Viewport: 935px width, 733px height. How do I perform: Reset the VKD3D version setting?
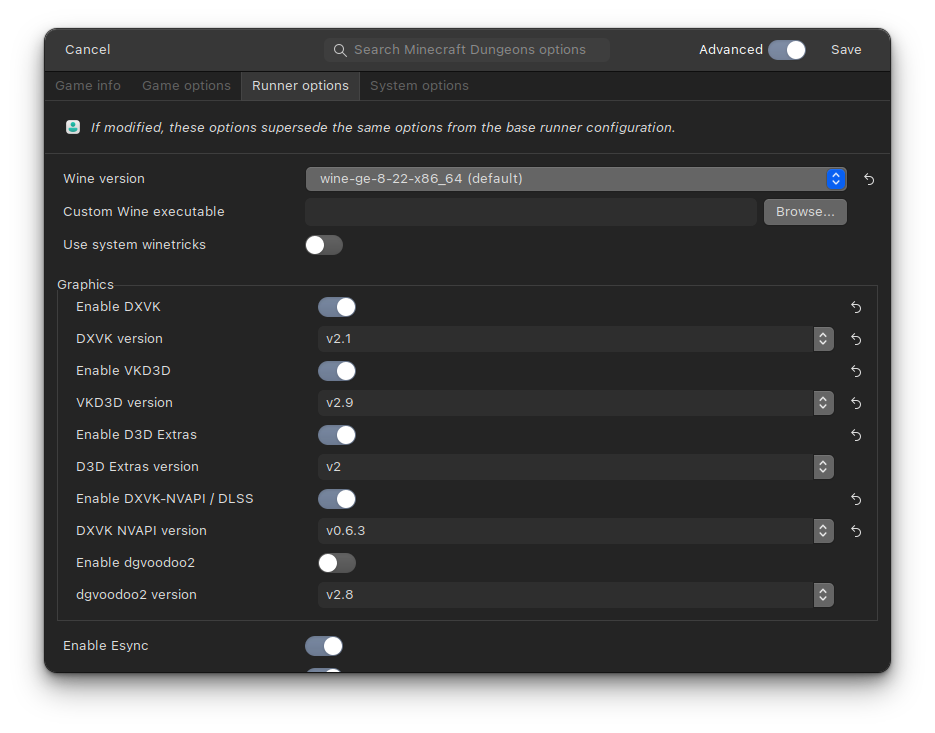(x=856, y=403)
